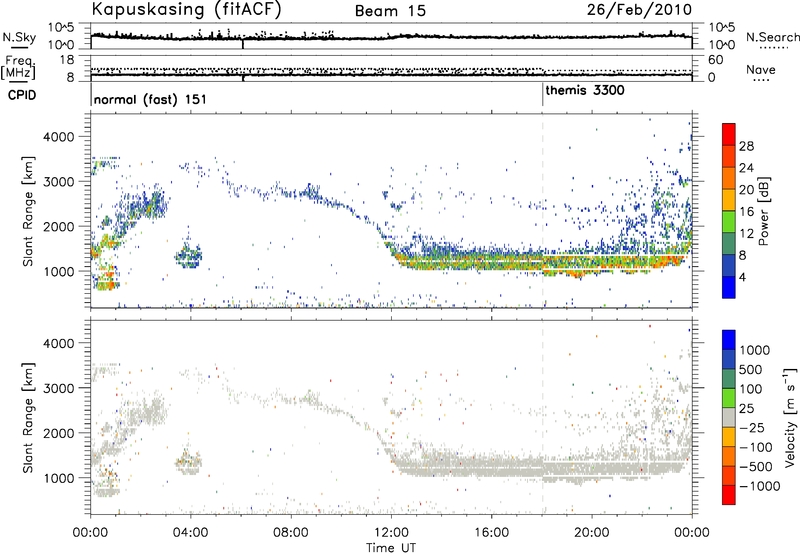This screenshot has width=800, height=554.
Task: Click the date '26/Feb/2010'
Action: tap(639, 9)
